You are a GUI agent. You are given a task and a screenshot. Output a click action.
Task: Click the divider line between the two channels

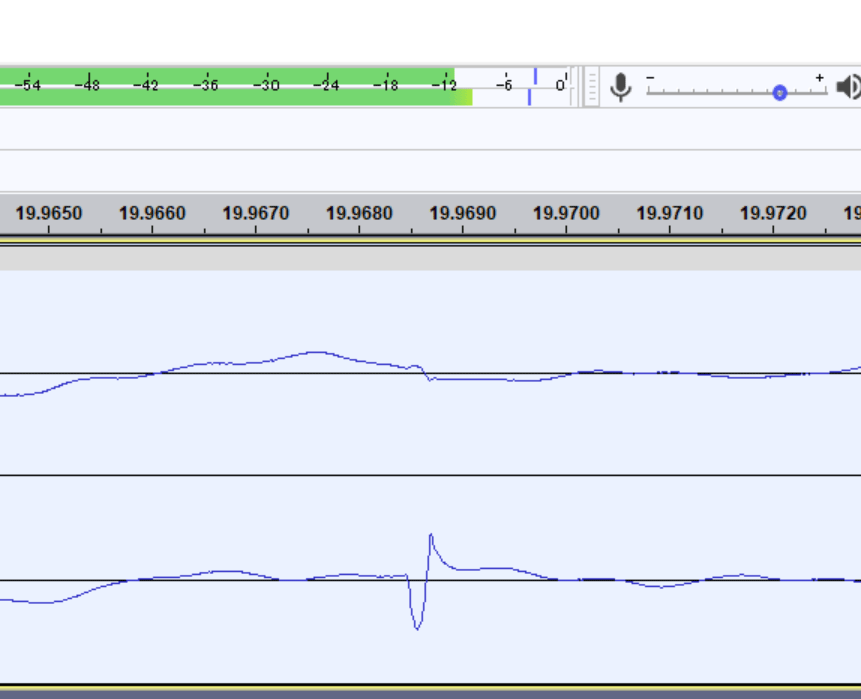pyautogui.click(x=430, y=475)
